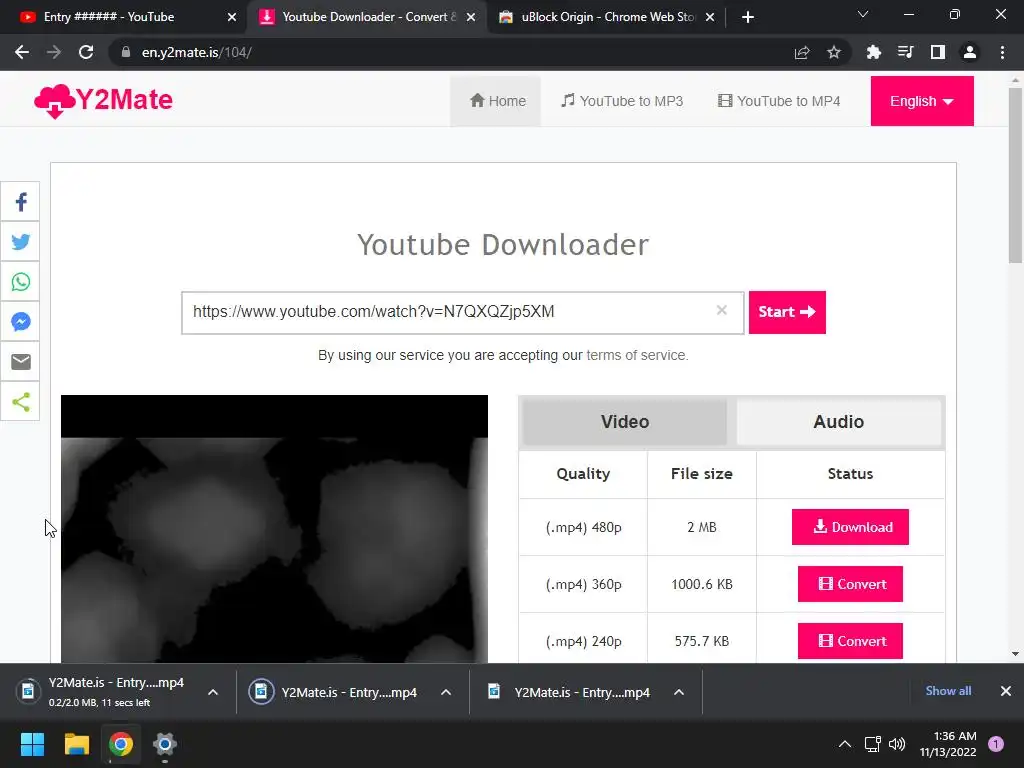Image resolution: width=1024 pixels, height=768 pixels.
Task: Open terms of service link
Action: 637,355
